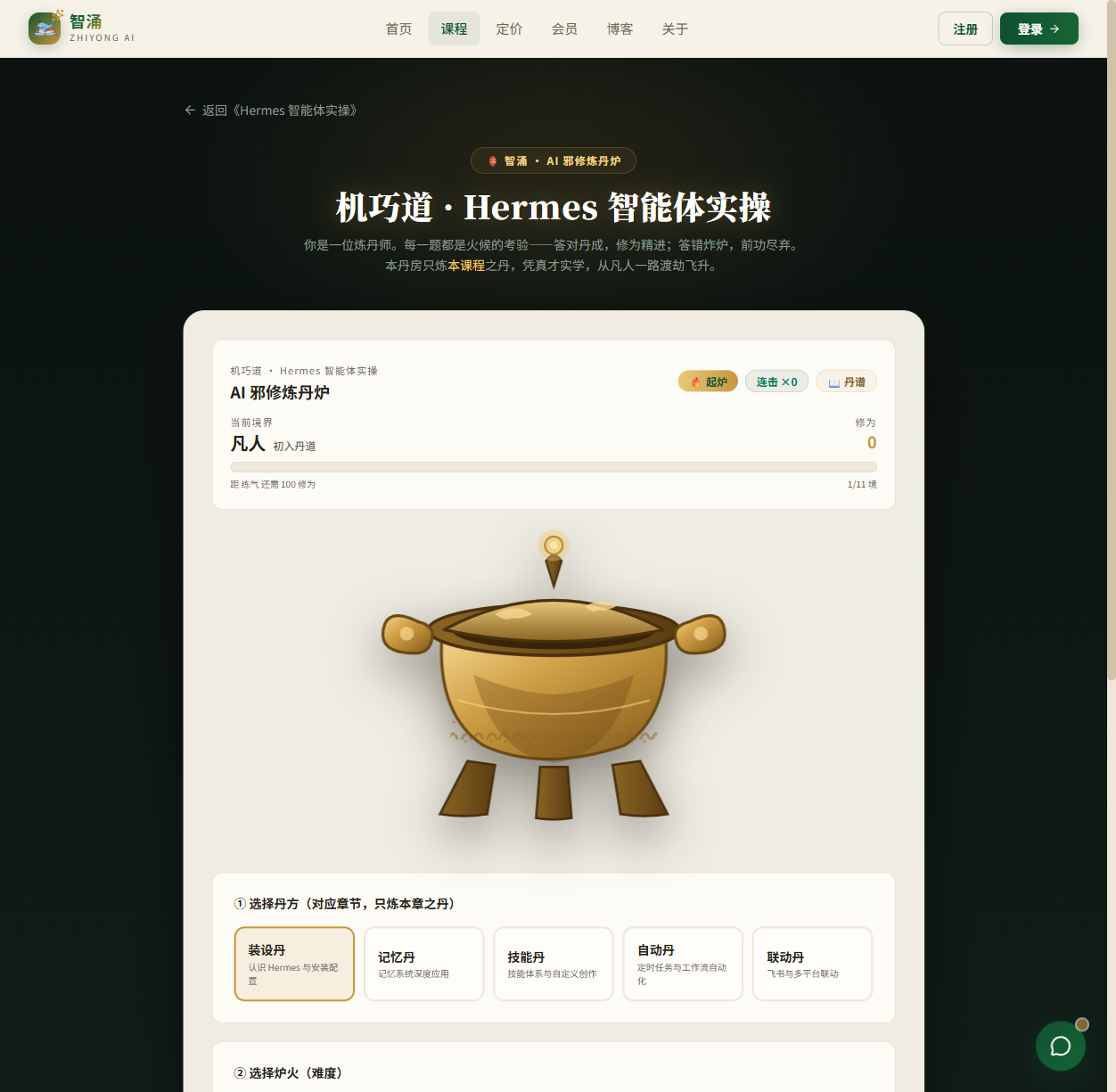
Task: Click the 距 练气 还需 100 修为 text
Action: (273, 485)
